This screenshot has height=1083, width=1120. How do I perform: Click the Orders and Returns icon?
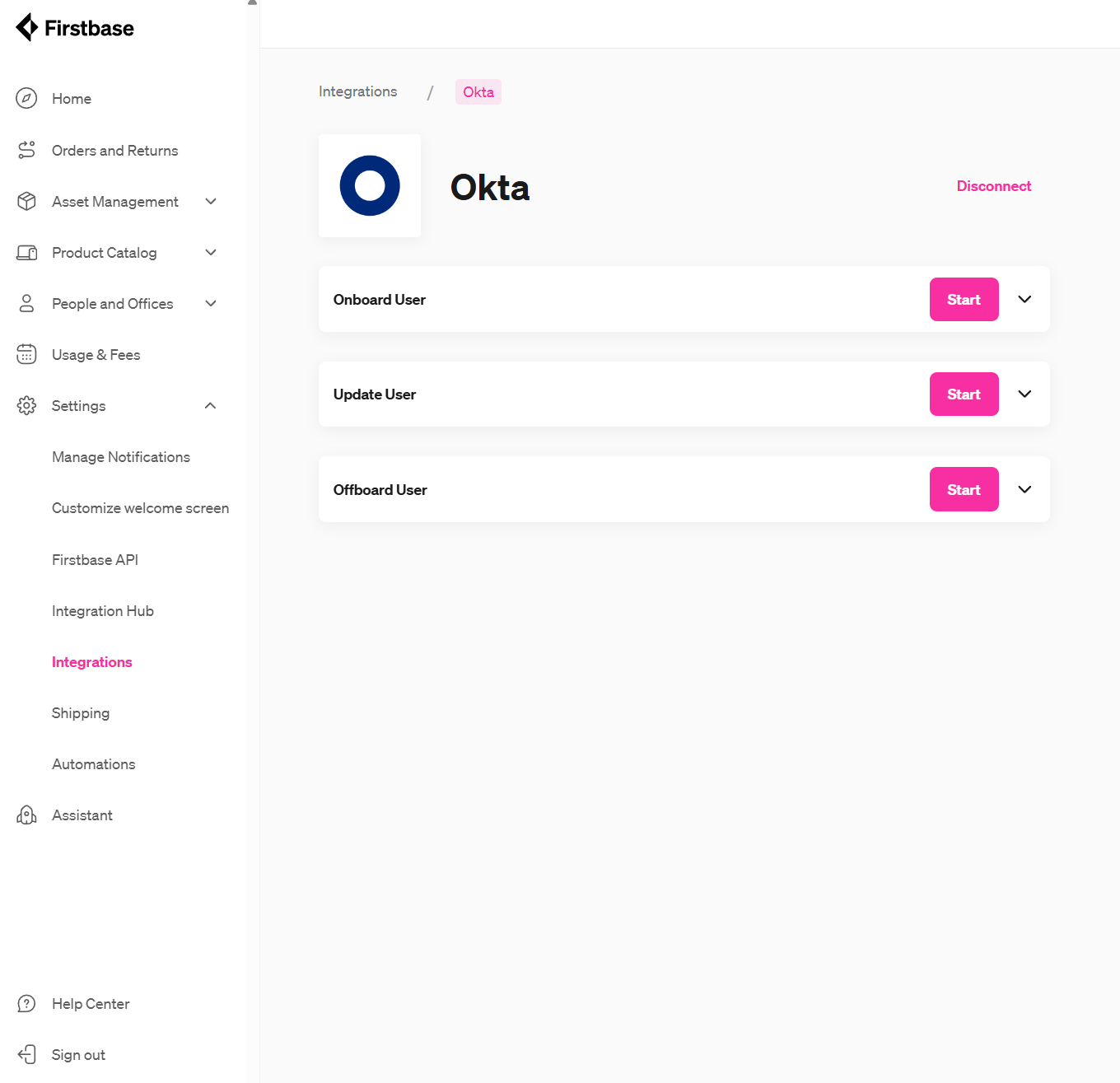26,150
